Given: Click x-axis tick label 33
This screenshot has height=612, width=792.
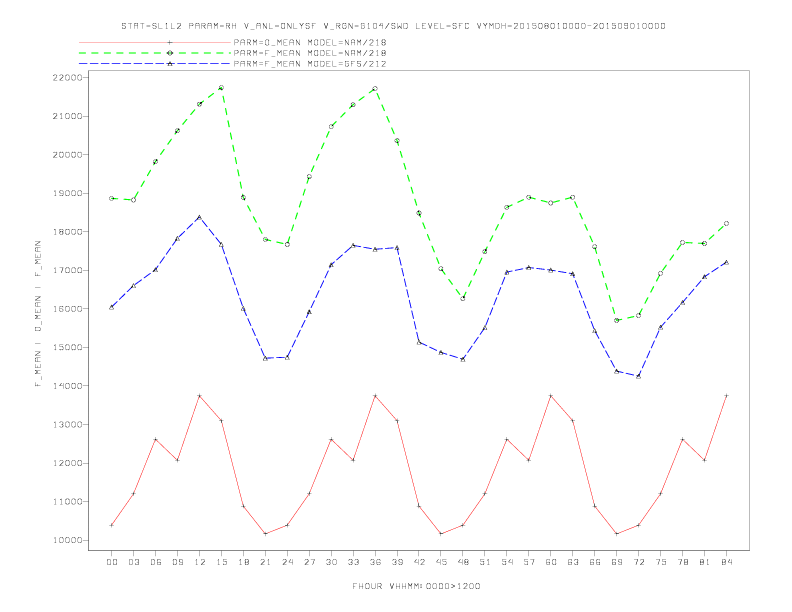Looking at the screenshot, I should click(x=353, y=562).
